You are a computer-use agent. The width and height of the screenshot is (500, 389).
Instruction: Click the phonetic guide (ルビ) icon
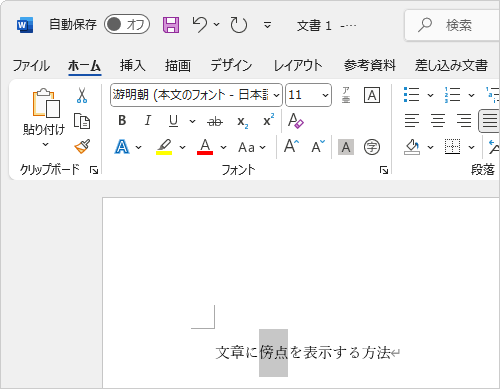click(346, 95)
